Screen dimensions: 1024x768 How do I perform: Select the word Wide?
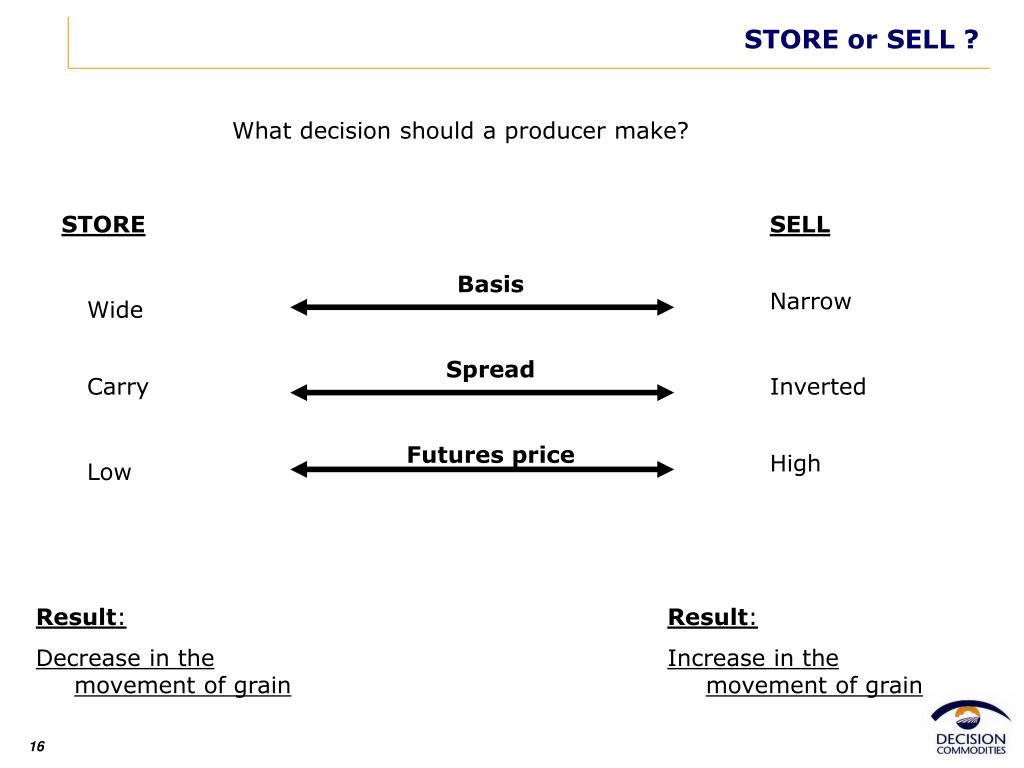(x=115, y=310)
